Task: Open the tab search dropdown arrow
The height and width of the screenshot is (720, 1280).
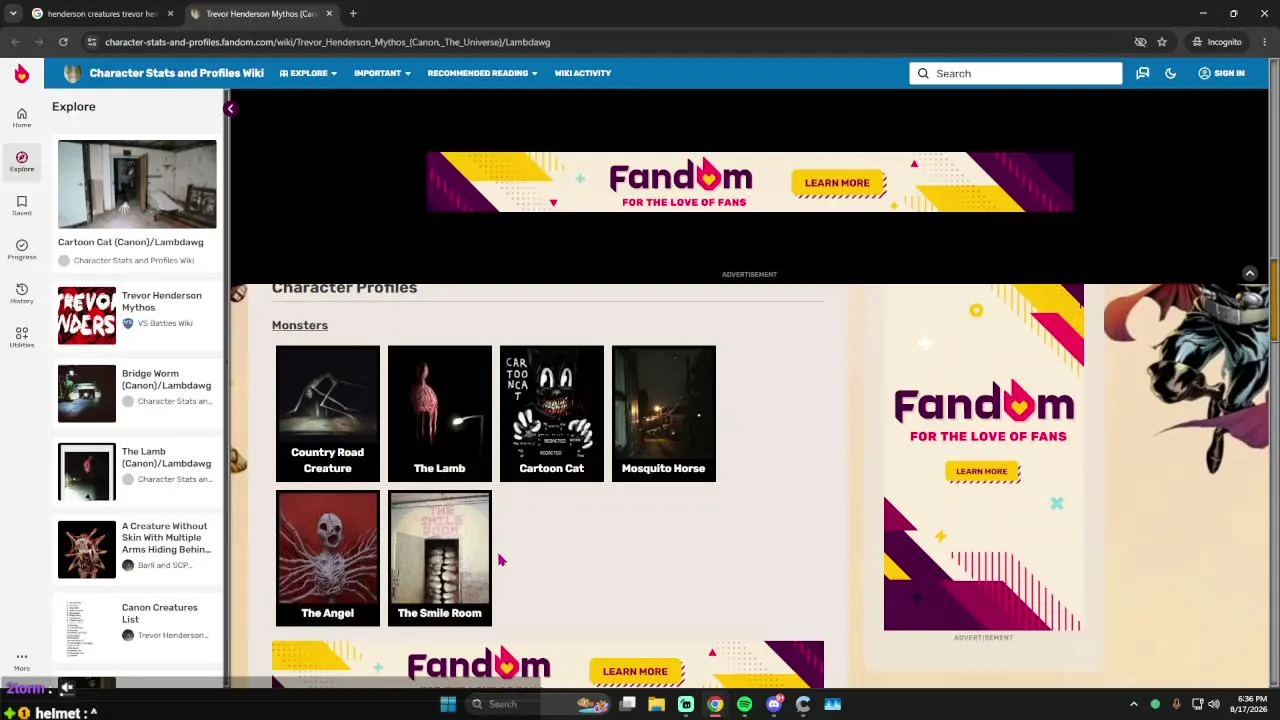Action: point(12,14)
